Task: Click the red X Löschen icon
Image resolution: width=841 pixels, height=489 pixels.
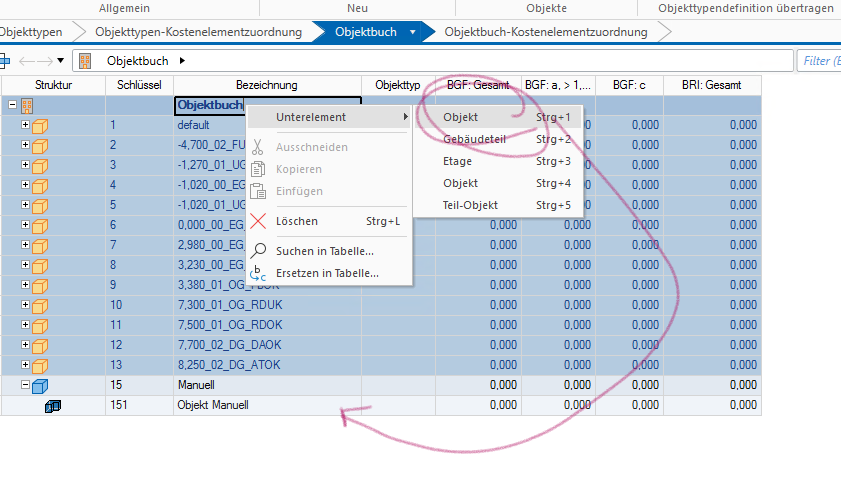Action: [x=258, y=221]
